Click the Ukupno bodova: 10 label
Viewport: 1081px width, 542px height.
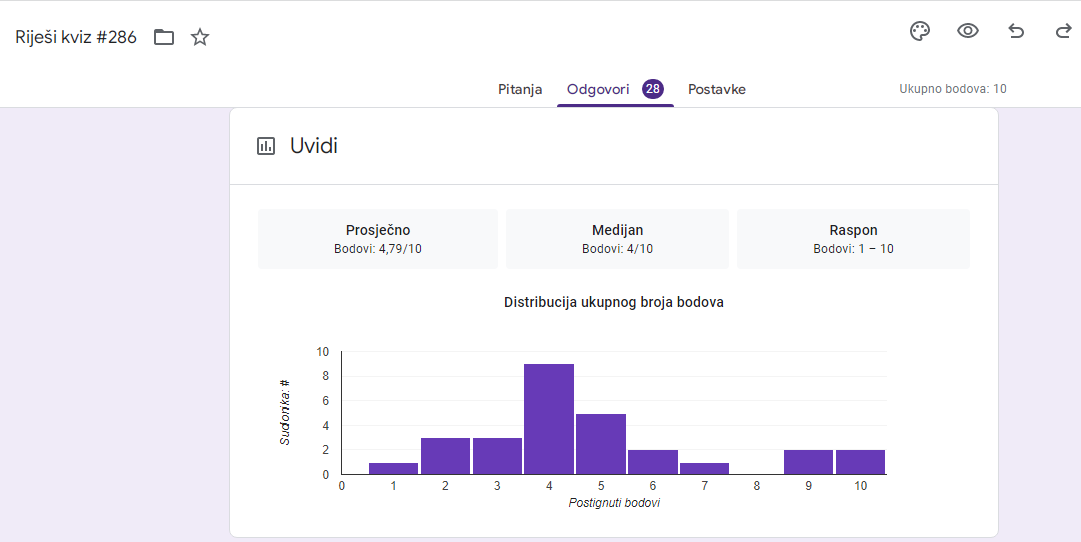click(953, 89)
